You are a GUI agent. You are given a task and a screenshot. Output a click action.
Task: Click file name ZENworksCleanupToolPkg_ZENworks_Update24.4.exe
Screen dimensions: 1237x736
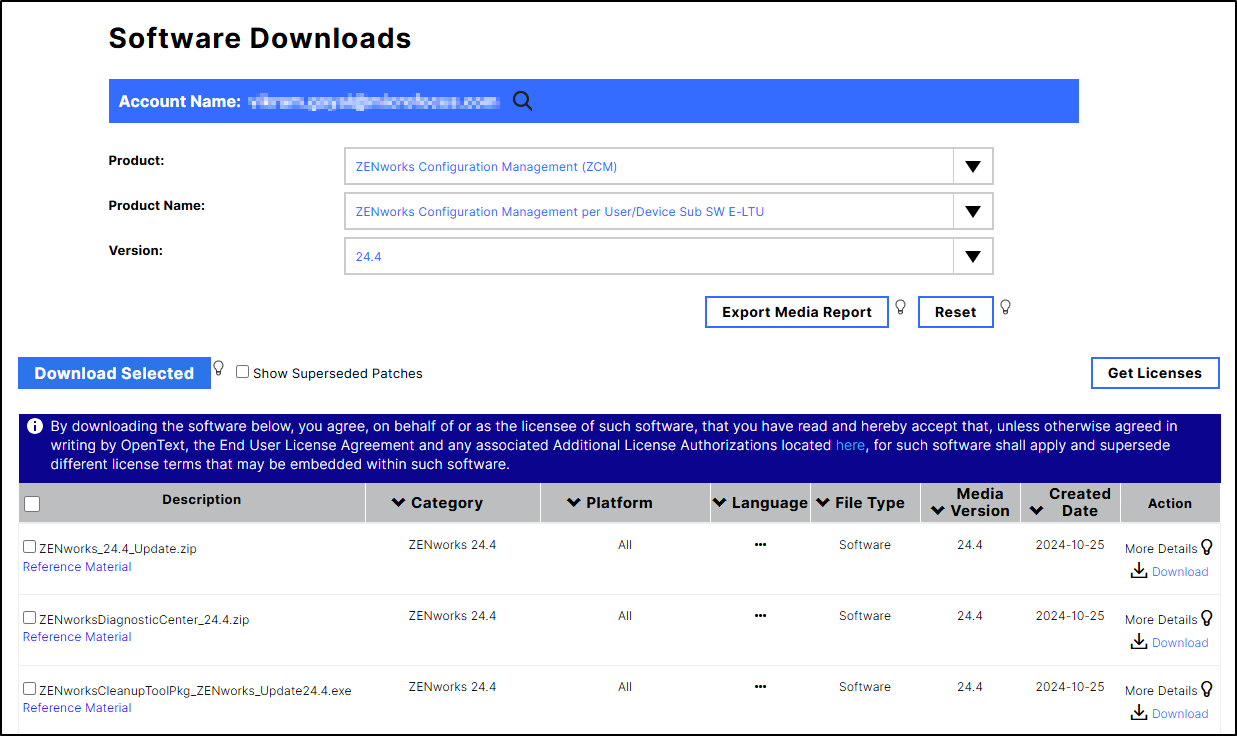[x=195, y=691]
